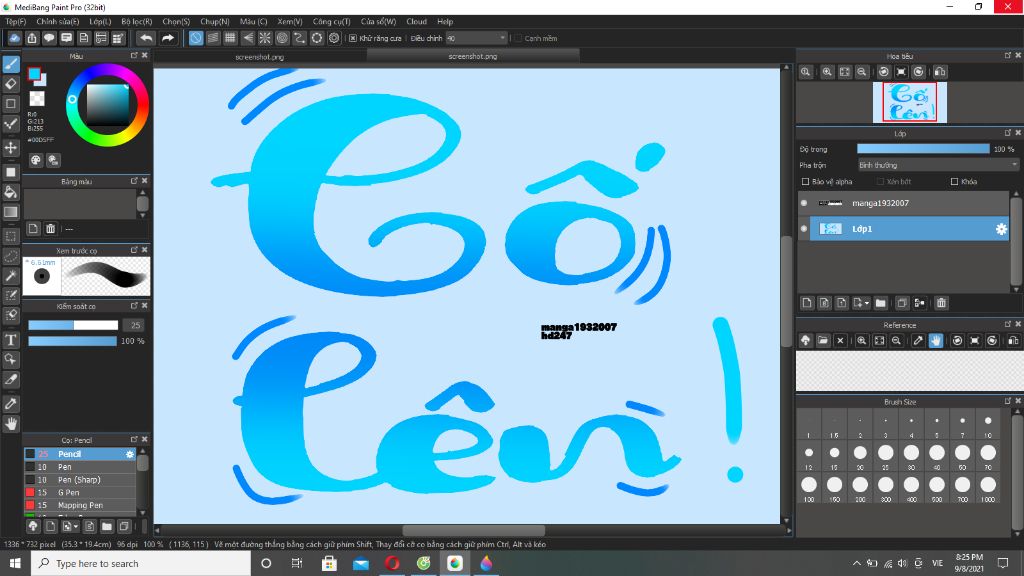1024x576 pixels.
Task: Hide the Lớp1 layer
Action: [x=804, y=229]
